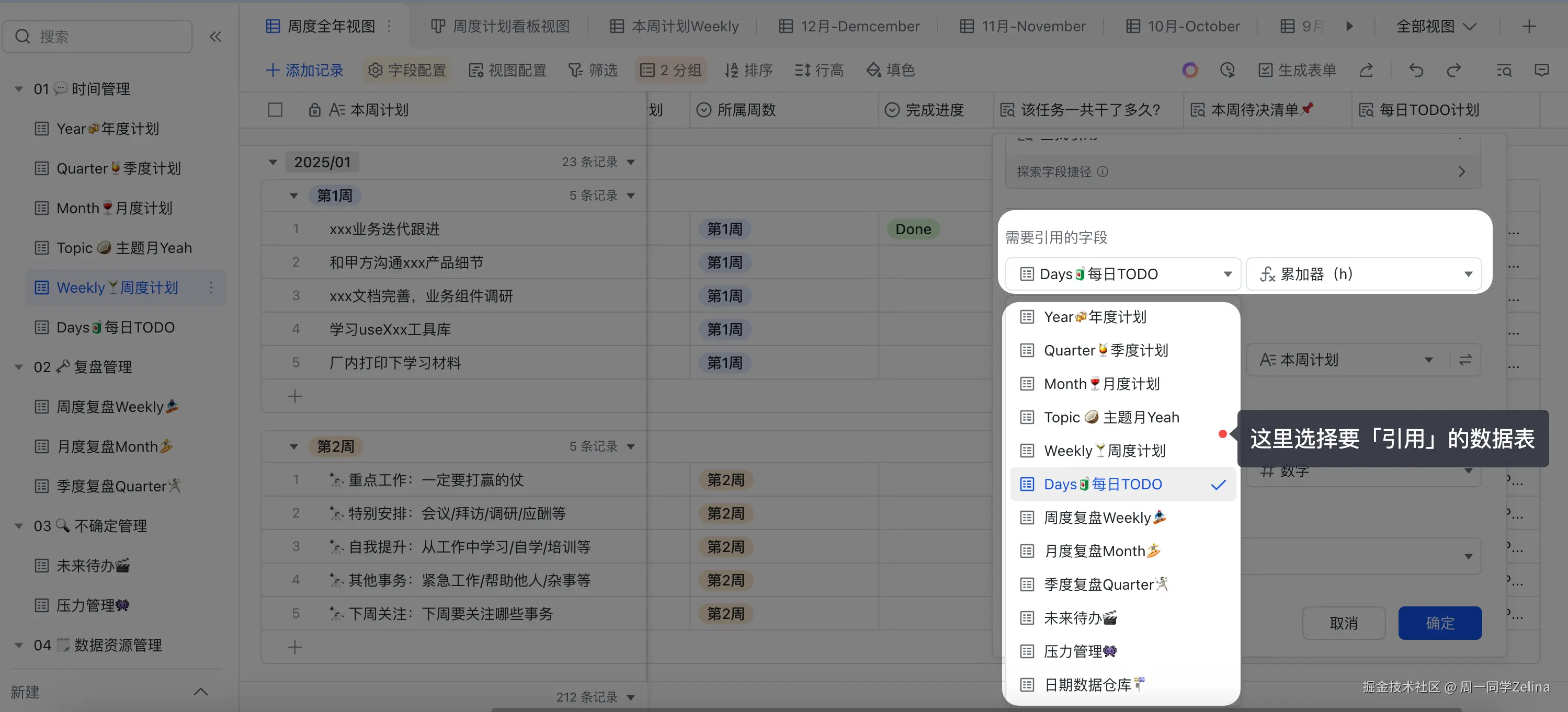Viewport: 1568px width, 712px height.
Task: Click the swap icon beside 本周计划 field
Action: click(1465, 360)
